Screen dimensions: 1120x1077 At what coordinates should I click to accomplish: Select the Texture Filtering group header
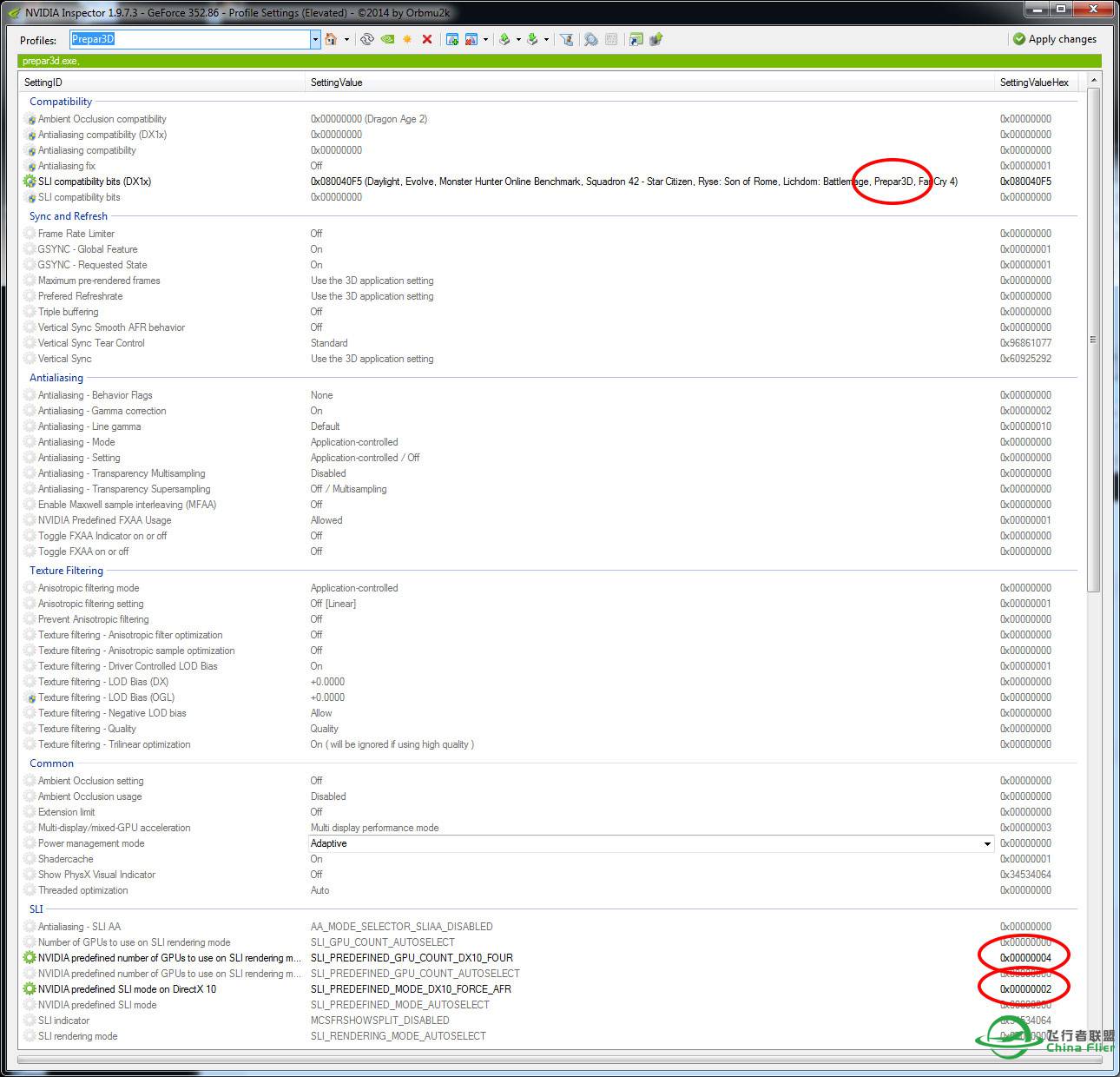coord(66,571)
